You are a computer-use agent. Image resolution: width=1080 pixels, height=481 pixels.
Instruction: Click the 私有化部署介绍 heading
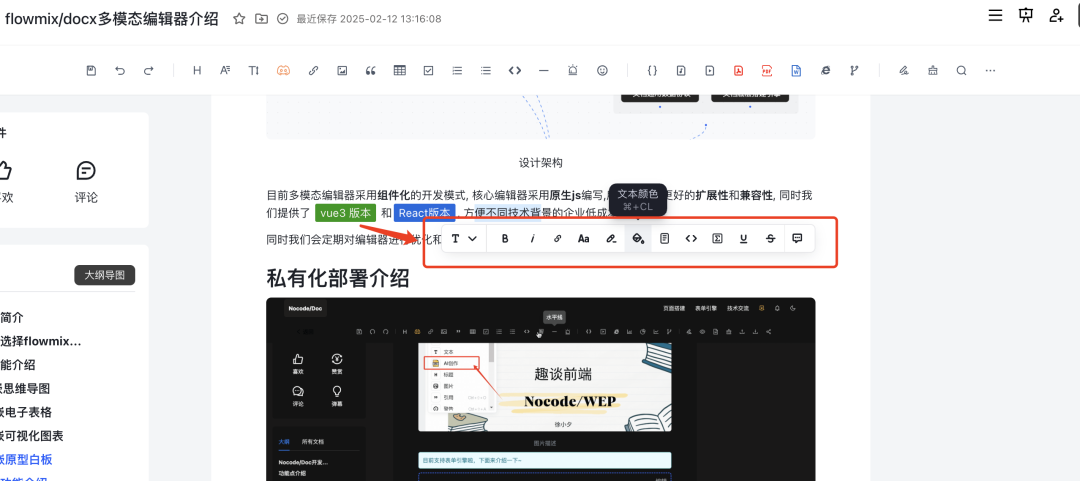[x=338, y=278]
